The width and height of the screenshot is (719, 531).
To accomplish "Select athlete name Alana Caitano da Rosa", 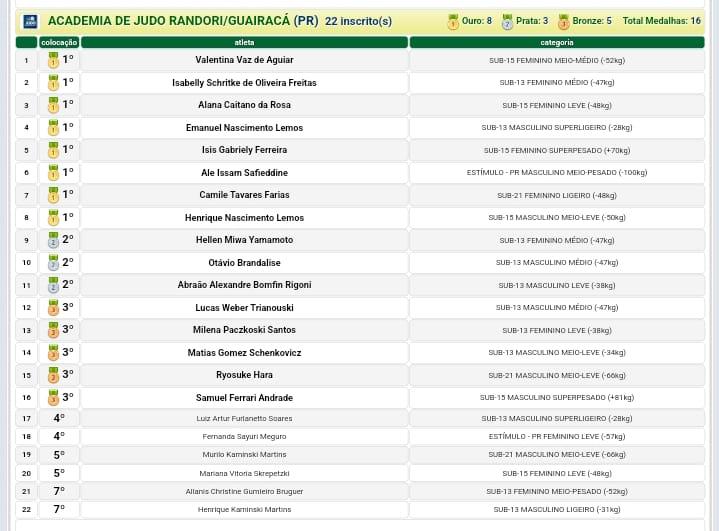I will [x=244, y=105].
